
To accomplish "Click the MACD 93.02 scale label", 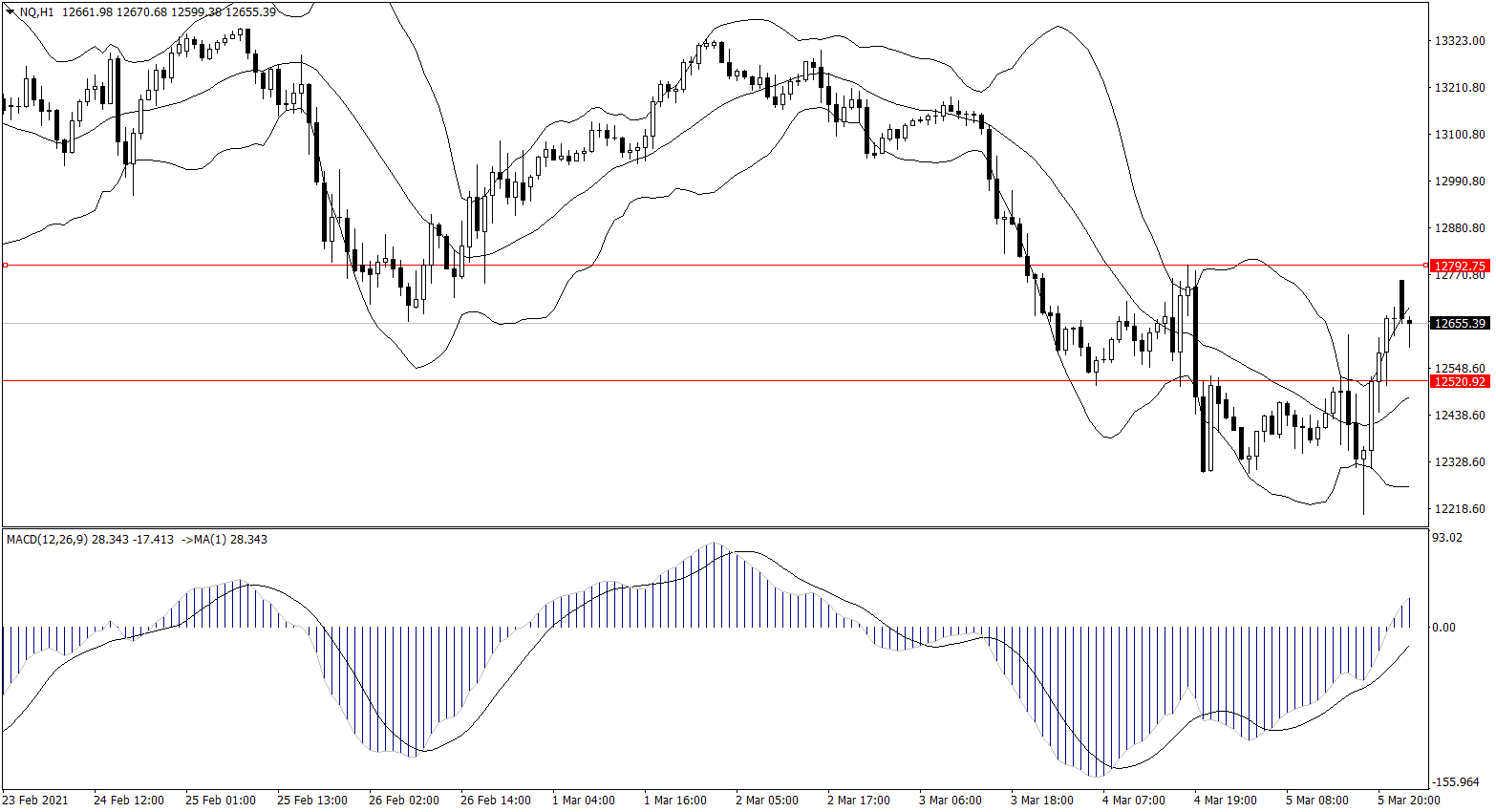I will click(x=1447, y=538).
